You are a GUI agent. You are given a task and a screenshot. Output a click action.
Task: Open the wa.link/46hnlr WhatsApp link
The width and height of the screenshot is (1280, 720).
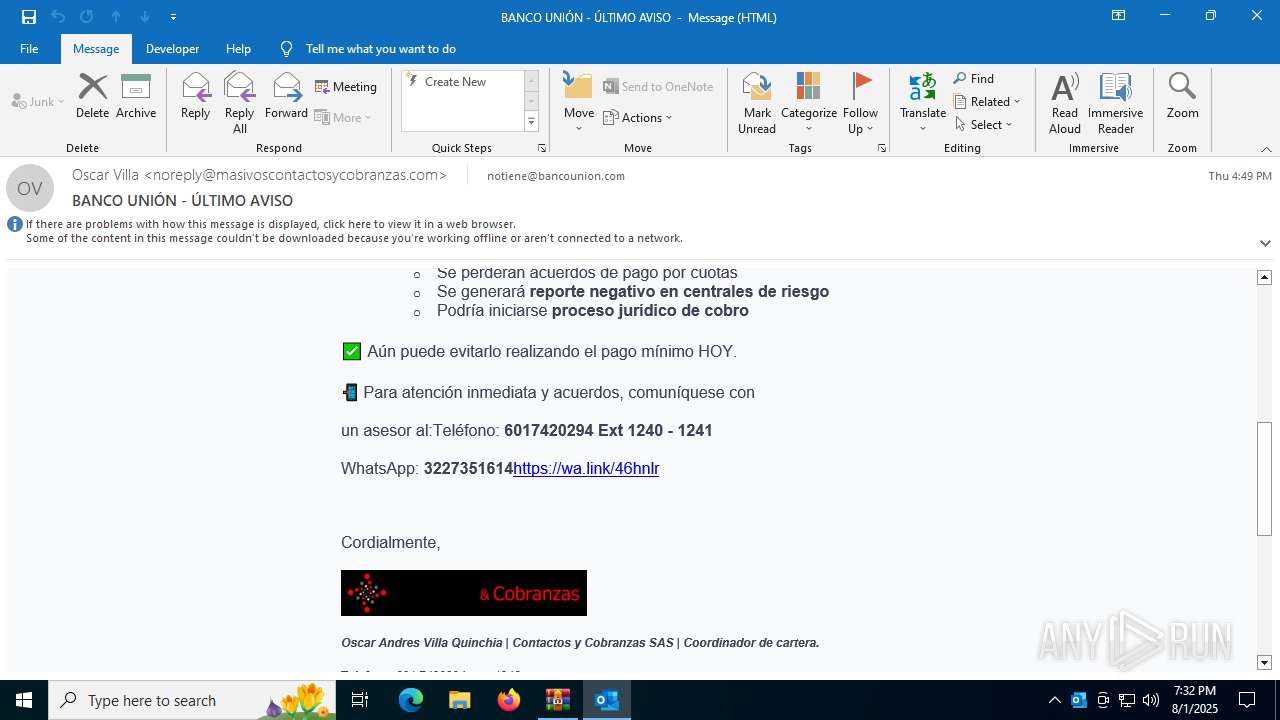tap(586, 468)
